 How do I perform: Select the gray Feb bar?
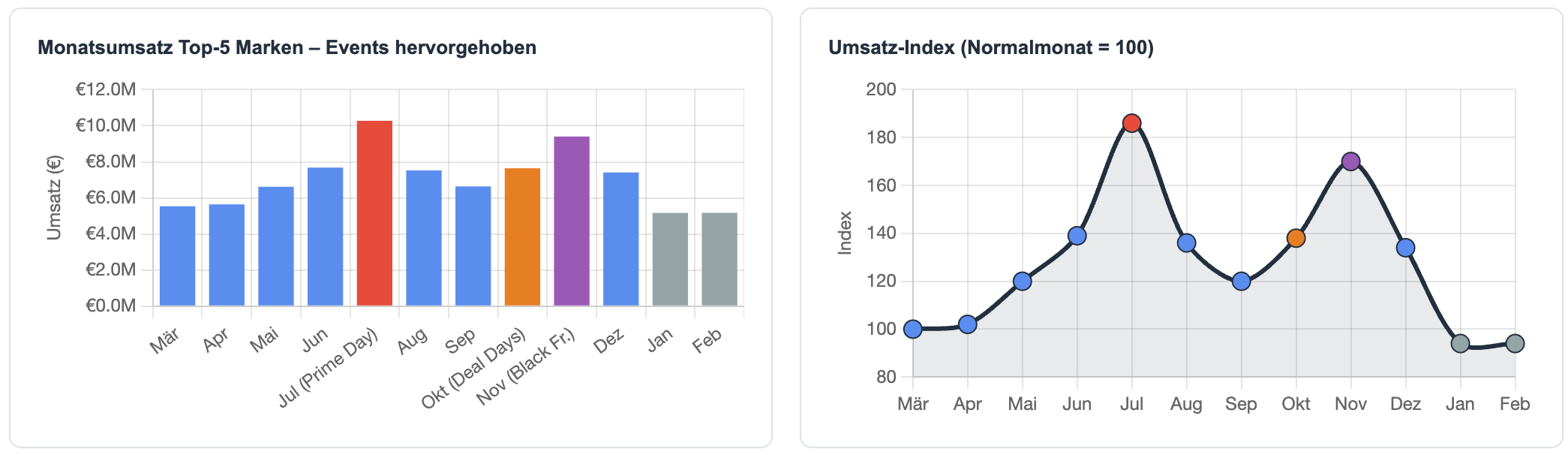click(719, 260)
